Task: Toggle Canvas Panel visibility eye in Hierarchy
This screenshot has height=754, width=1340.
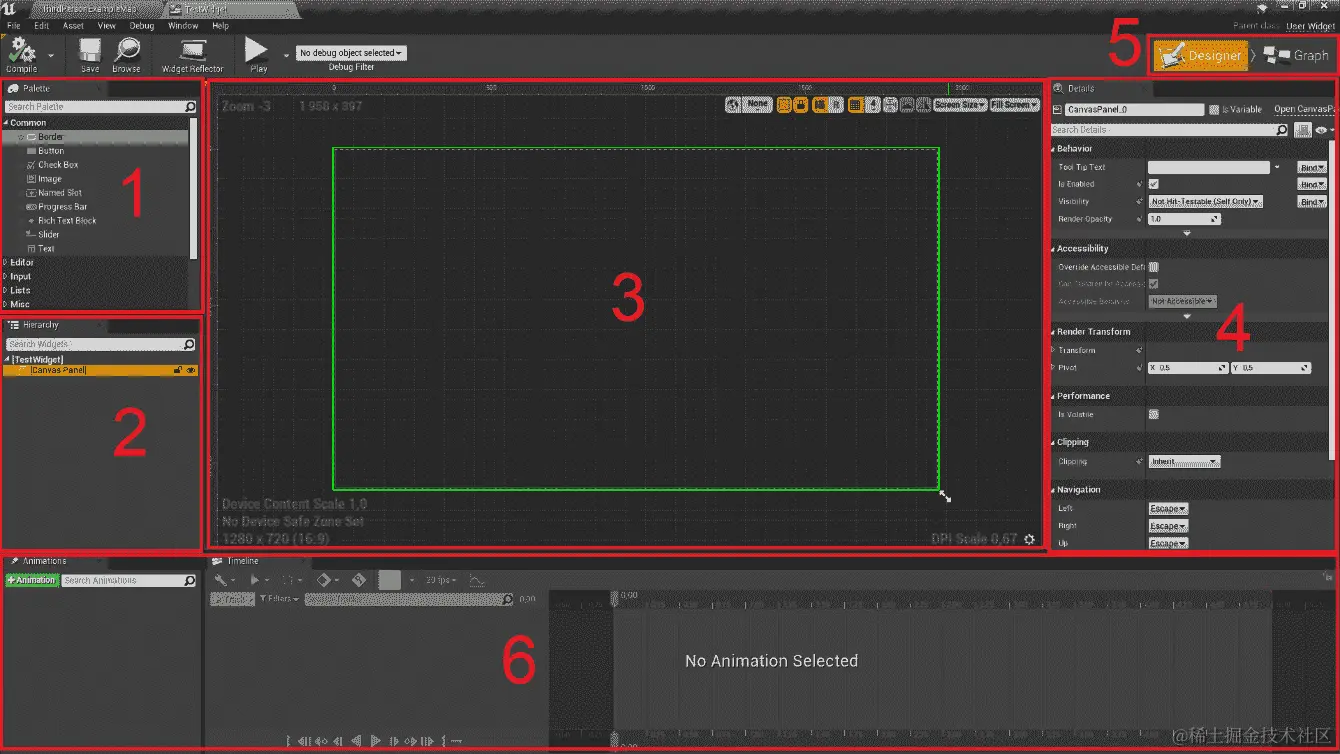Action: coord(190,371)
